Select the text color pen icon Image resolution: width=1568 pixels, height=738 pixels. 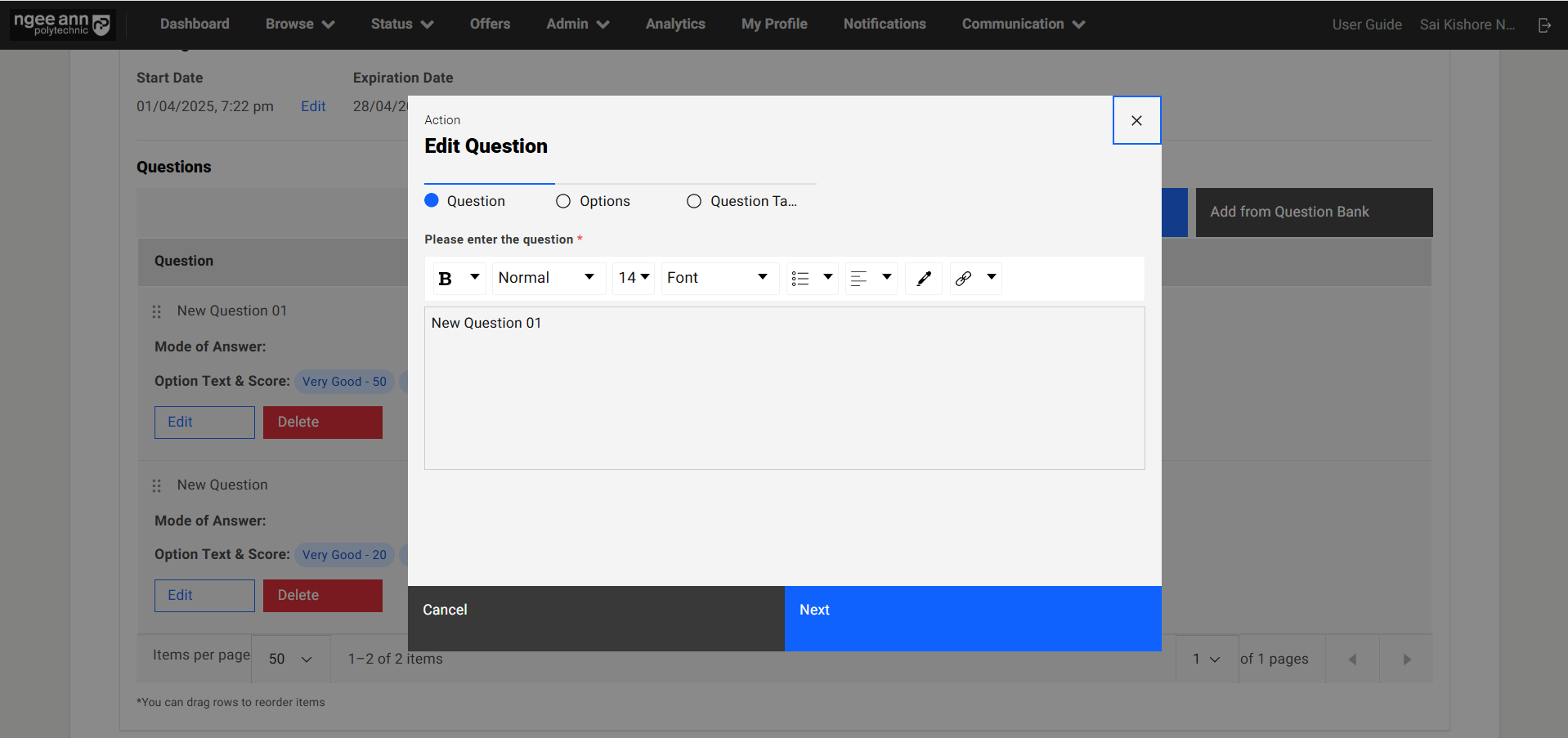[924, 279]
